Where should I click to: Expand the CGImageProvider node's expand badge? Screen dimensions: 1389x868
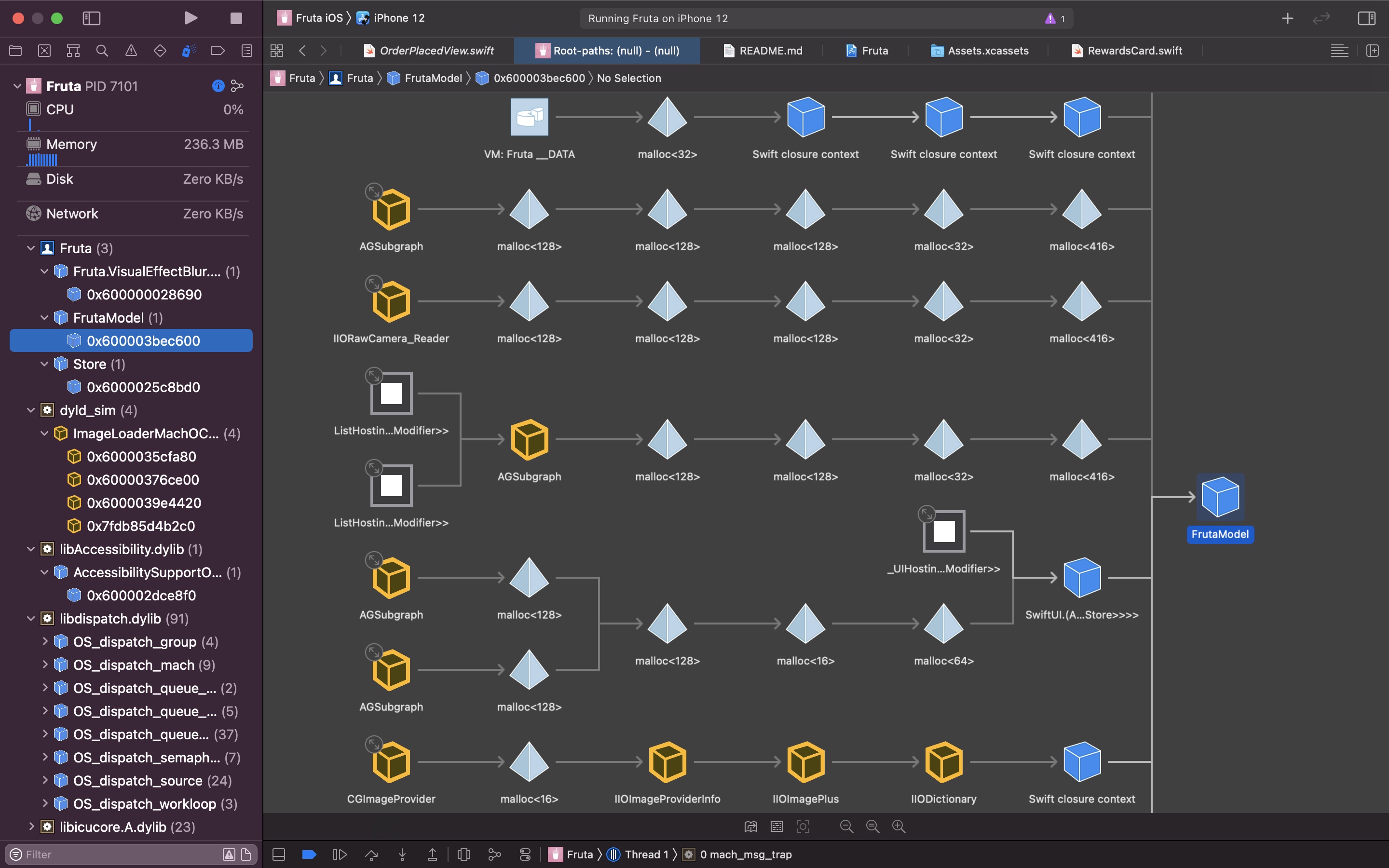pyautogui.click(x=374, y=744)
